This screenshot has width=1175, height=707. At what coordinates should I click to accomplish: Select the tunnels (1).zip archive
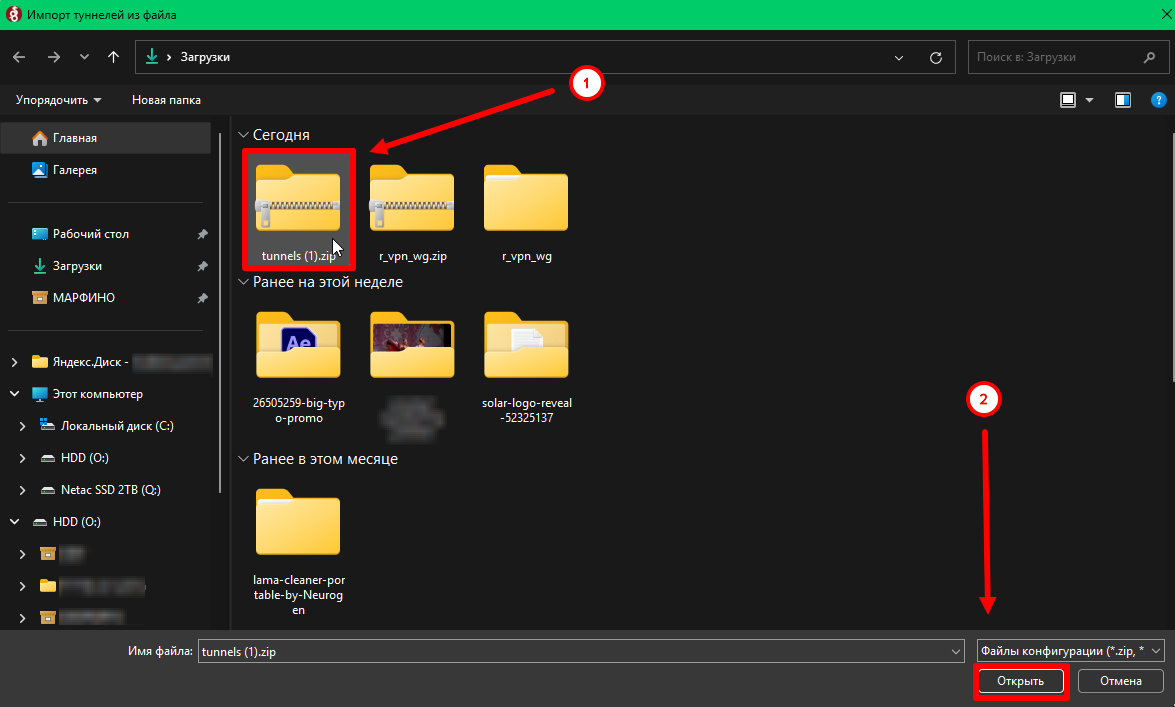(298, 207)
